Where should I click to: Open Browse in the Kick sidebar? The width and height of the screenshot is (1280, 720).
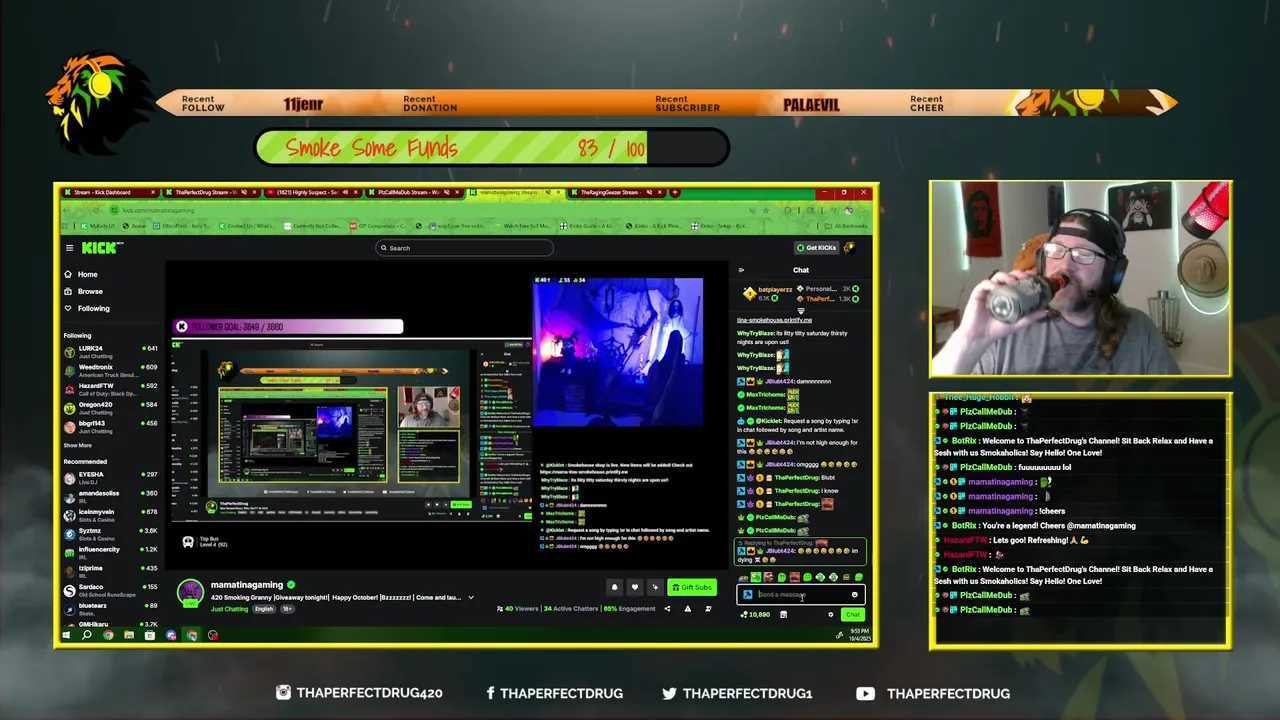(83, 291)
